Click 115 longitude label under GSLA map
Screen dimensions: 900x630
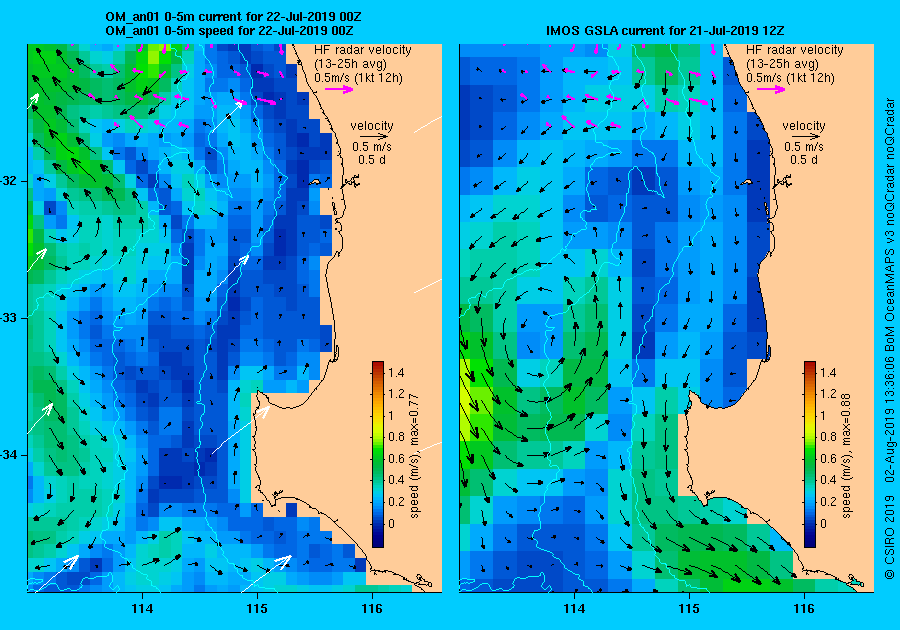[x=689, y=608]
